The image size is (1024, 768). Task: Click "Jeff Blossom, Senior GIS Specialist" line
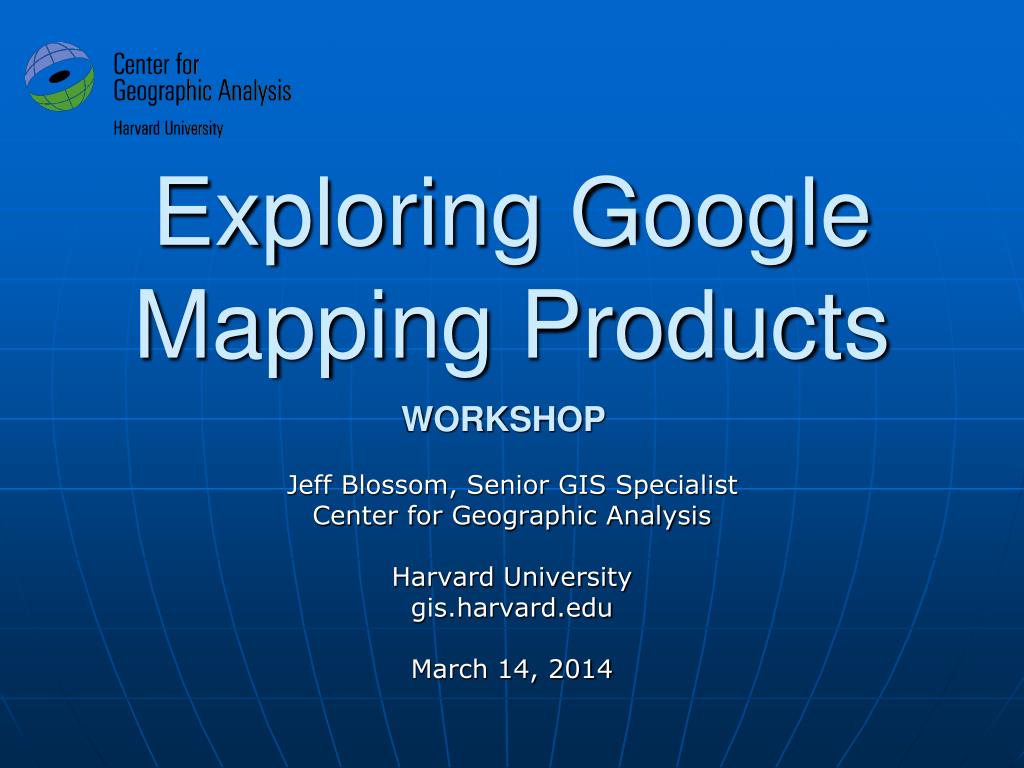[x=513, y=485]
